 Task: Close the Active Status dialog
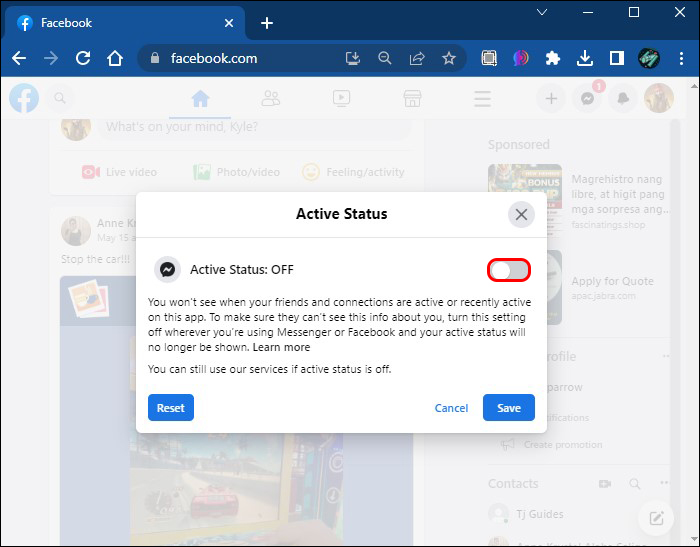pyautogui.click(x=521, y=215)
